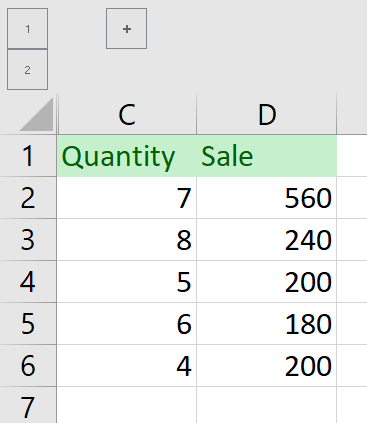Select row 6 header

point(28,366)
